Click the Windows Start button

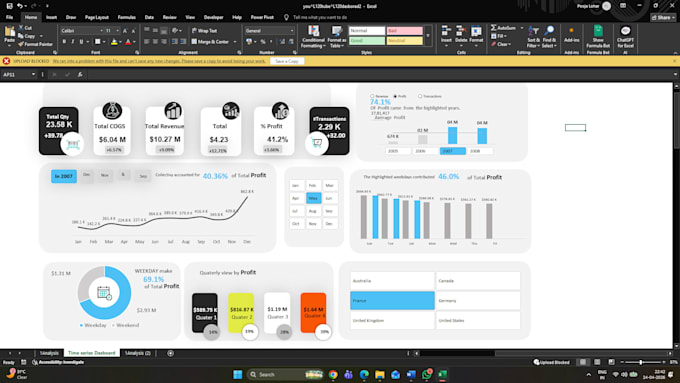click(238, 374)
